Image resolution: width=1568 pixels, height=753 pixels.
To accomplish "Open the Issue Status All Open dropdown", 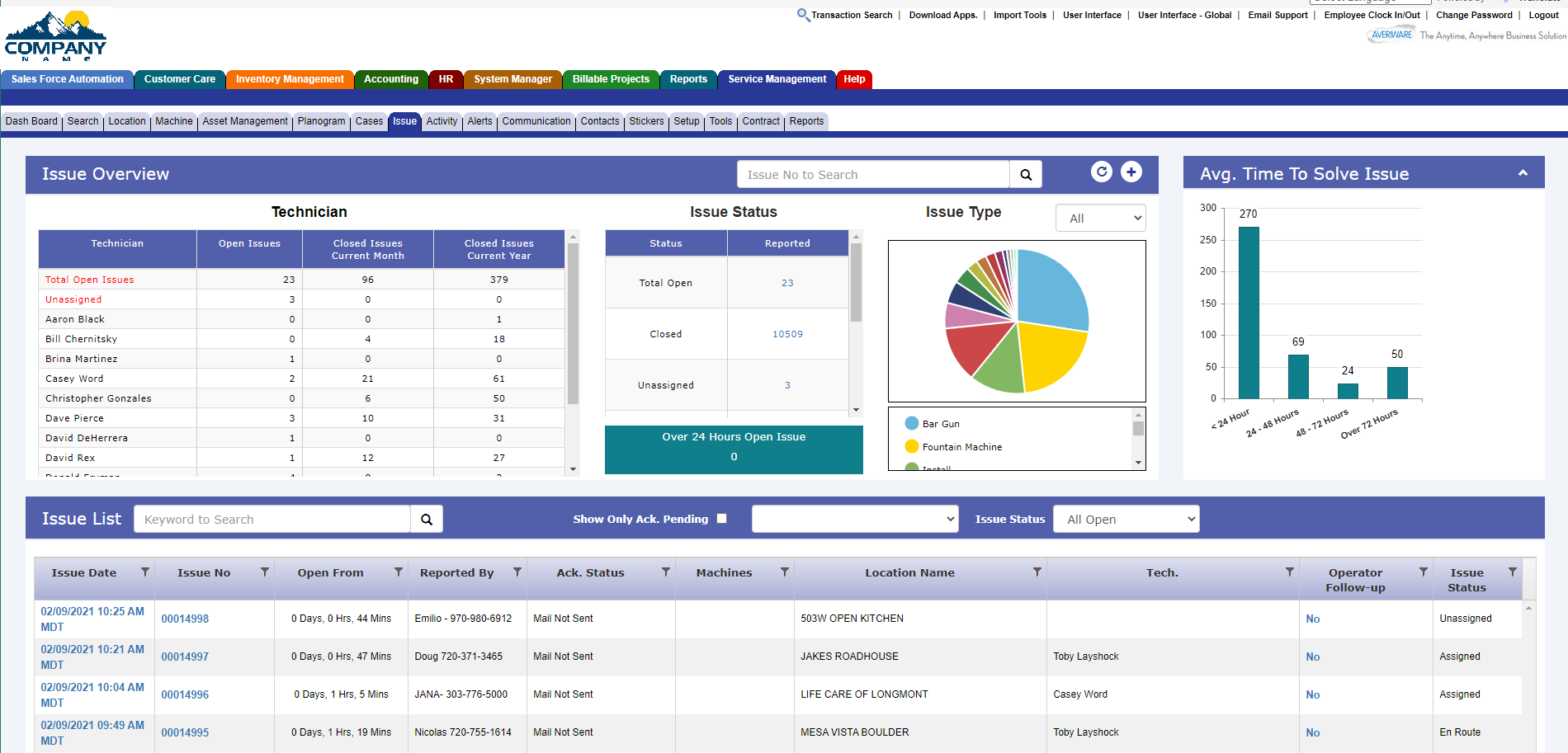I will point(1126,519).
